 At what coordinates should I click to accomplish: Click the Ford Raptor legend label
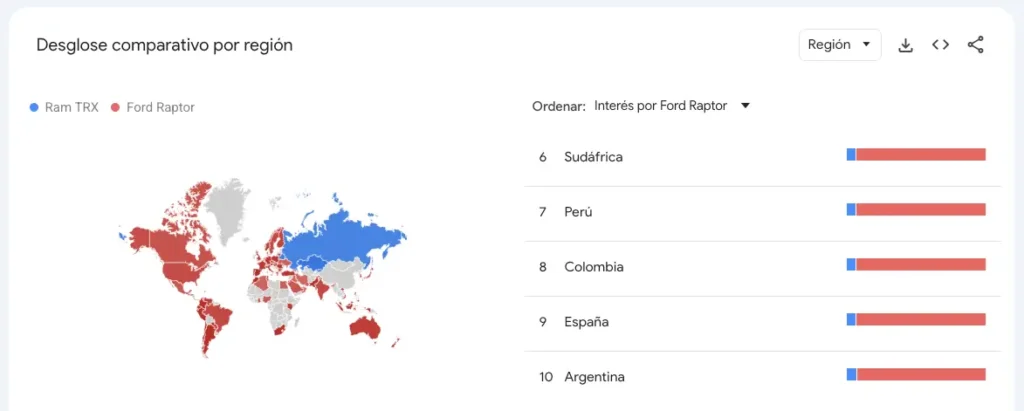pyautogui.click(x=160, y=107)
